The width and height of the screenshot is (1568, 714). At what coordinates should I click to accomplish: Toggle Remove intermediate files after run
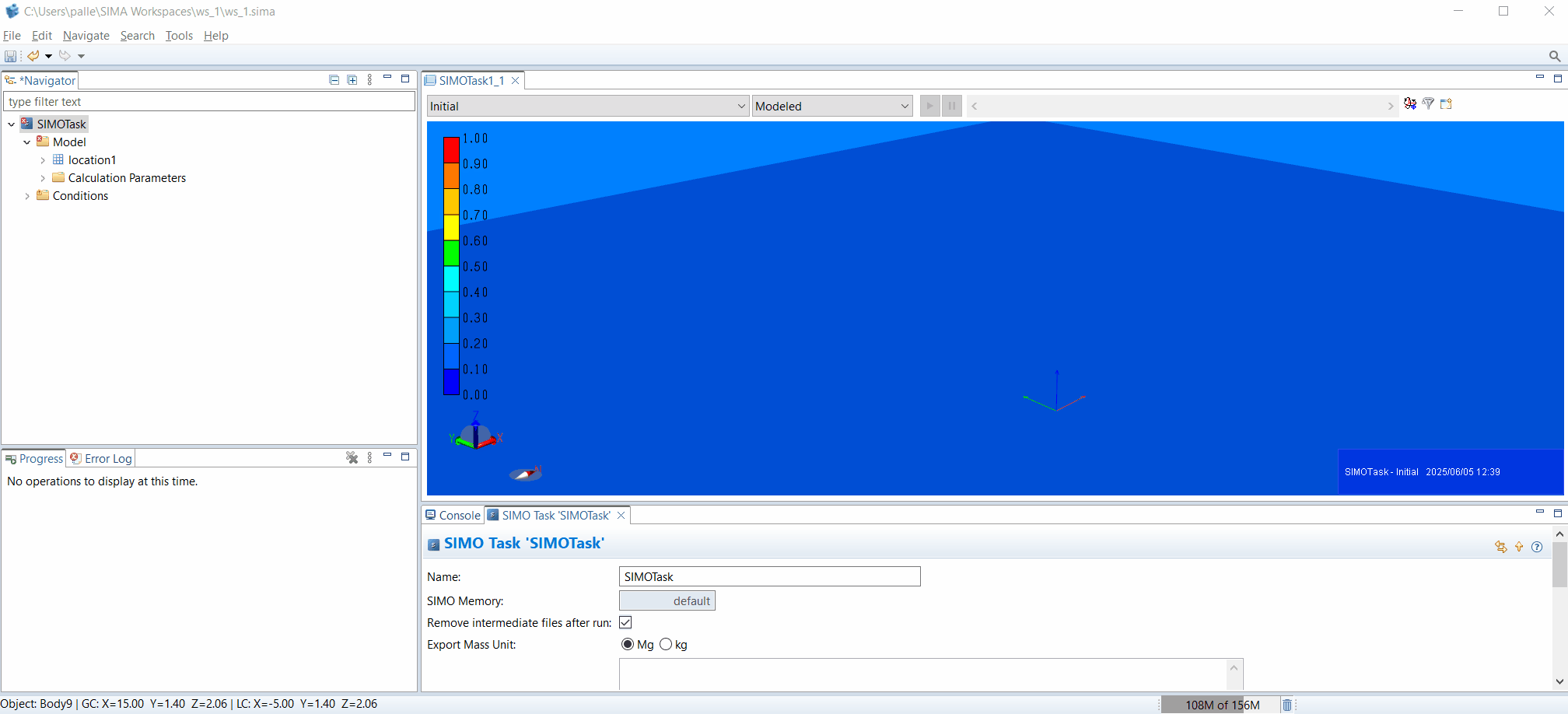625,622
